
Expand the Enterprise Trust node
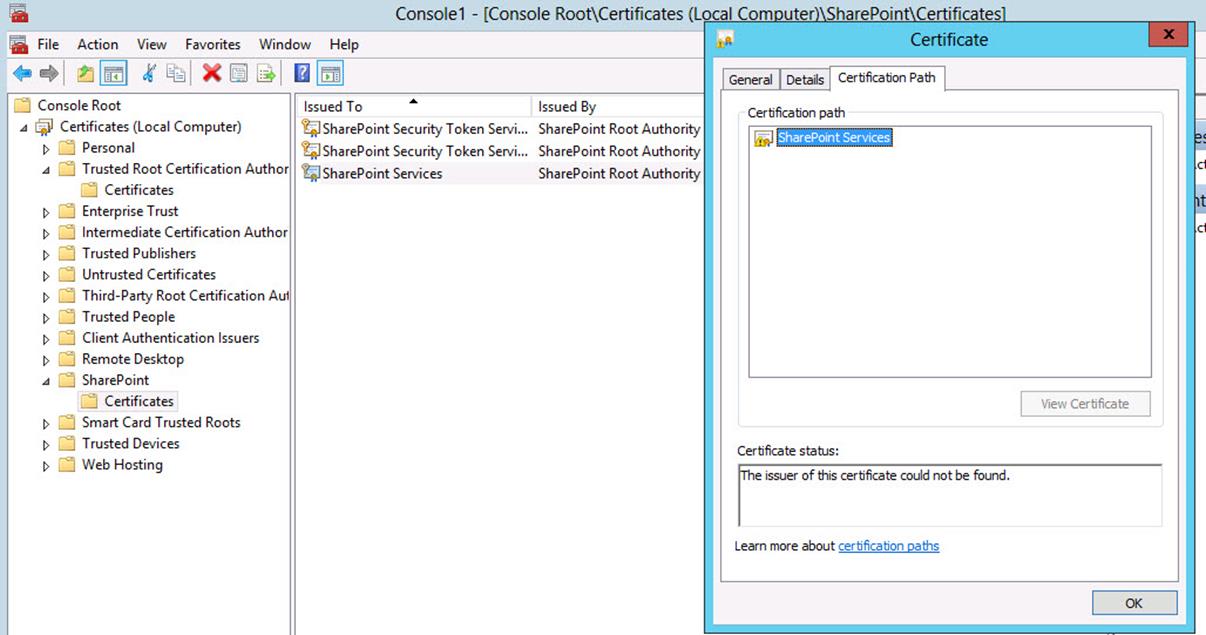(46, 212)
